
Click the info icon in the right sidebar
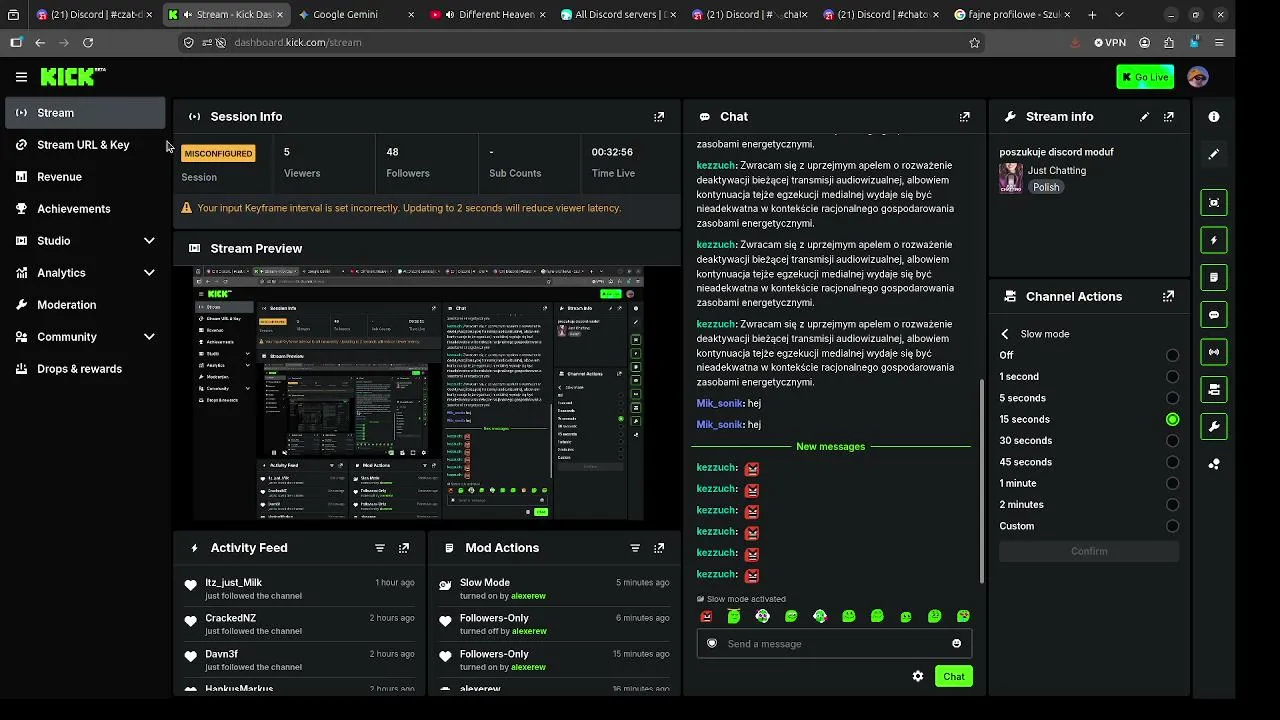[x=1214, y=117]
